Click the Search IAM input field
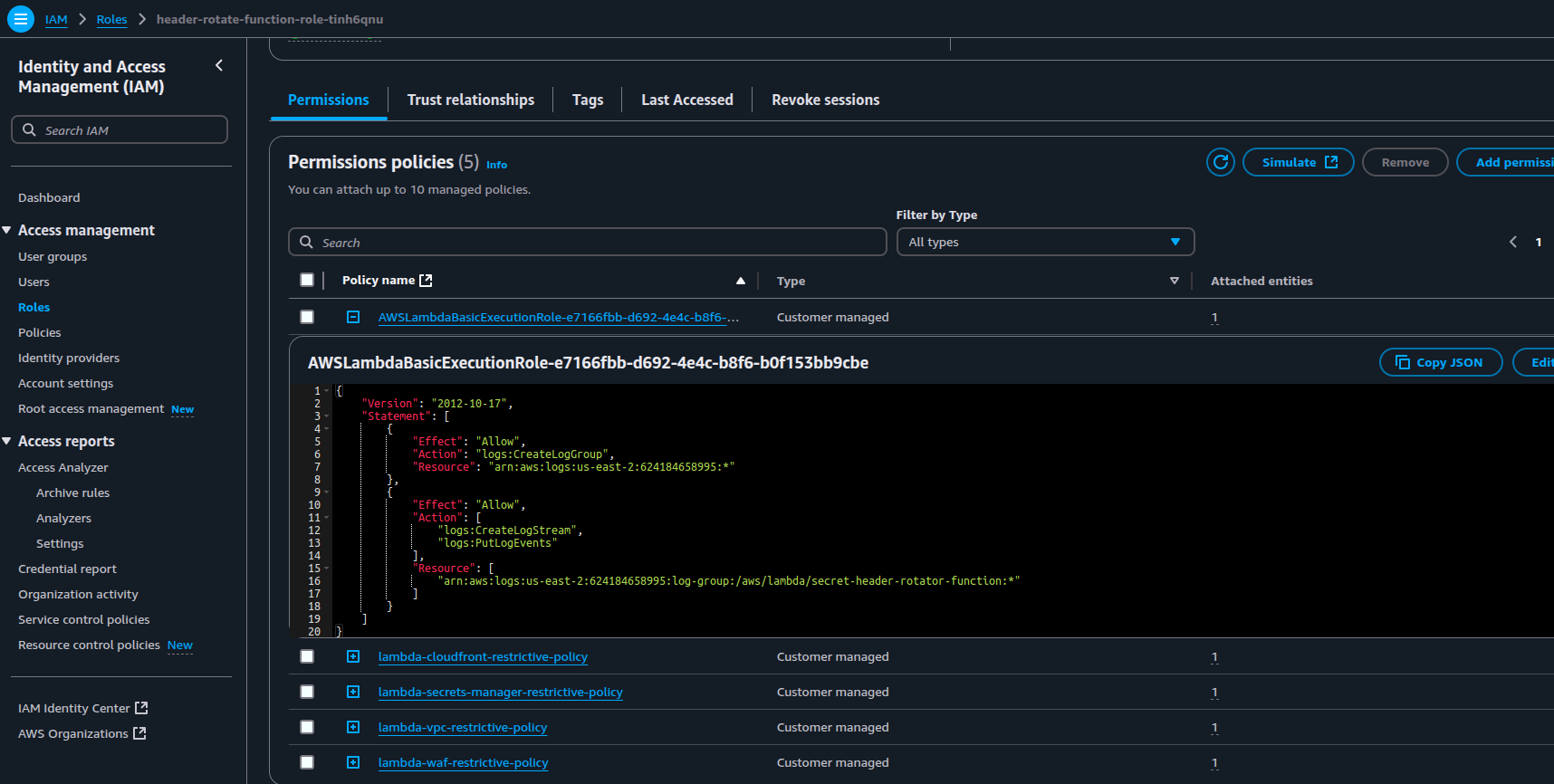Viewport: 1554px width, 784px height. point(120,129)
